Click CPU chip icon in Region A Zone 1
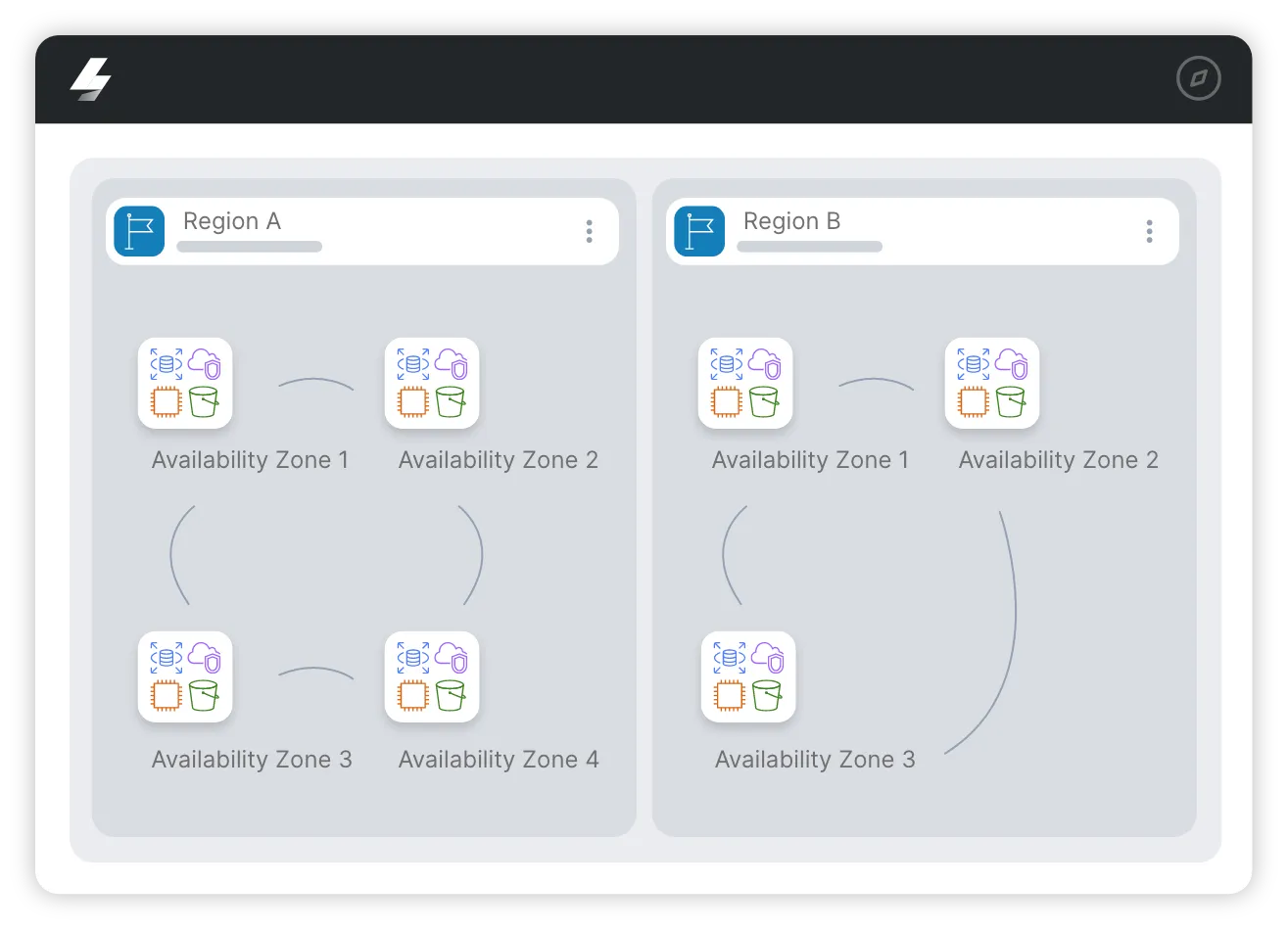The width and height of the screenshot is (1288, 930). pyautogui.click(x=167, y=401)
